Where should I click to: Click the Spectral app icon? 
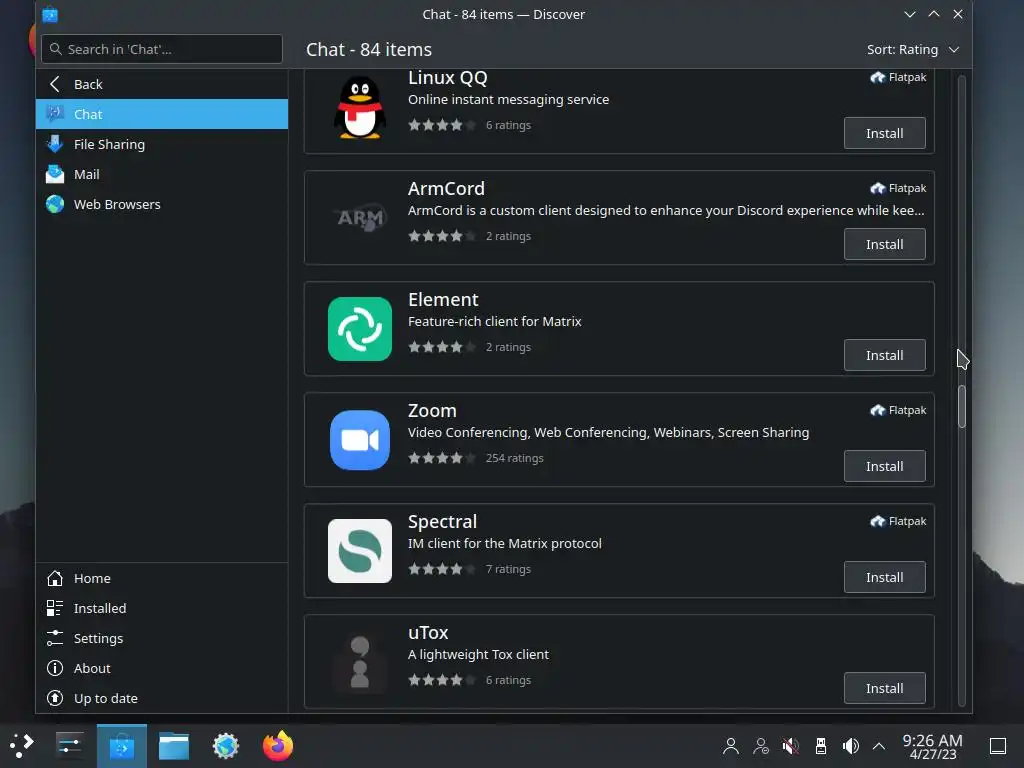(360, 551)
